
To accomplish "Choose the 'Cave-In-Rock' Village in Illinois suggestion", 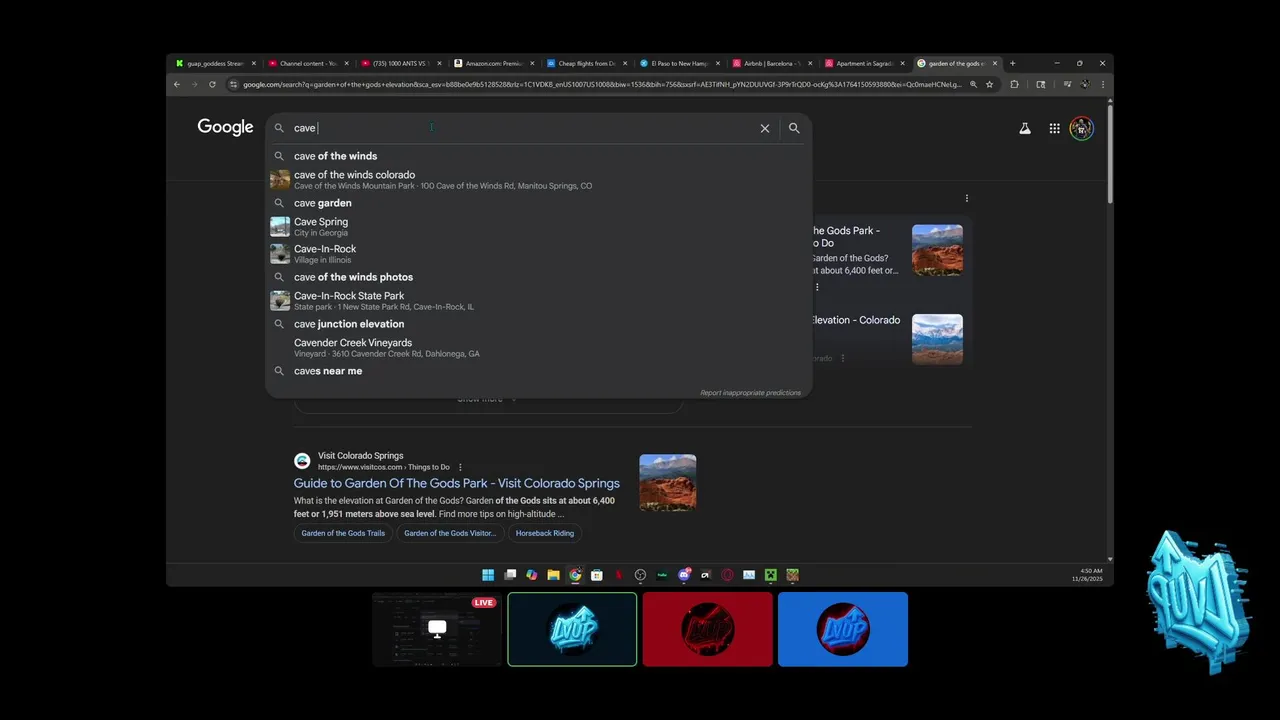I will point(538,254).
